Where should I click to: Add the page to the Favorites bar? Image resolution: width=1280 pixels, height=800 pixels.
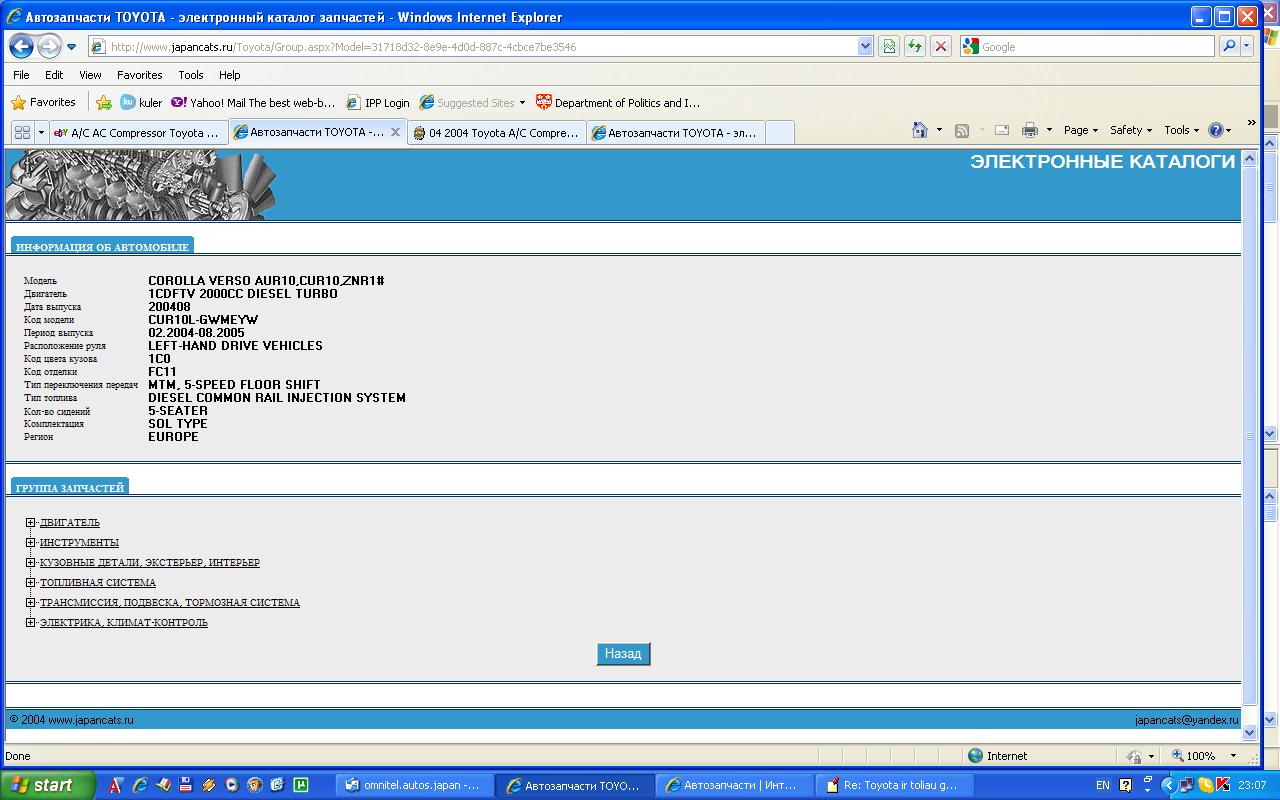[103, 102]
